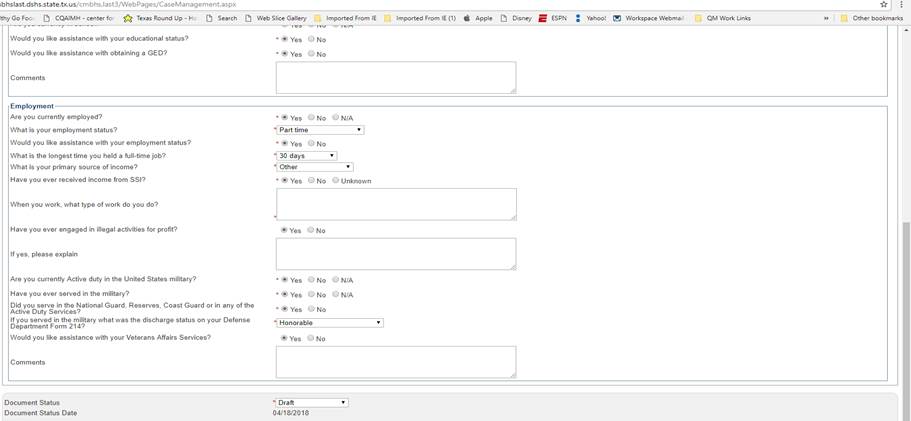Open the employment status Part time dropdown
The height and width of the screenshot is (421, 911).
tap(320, 130)
